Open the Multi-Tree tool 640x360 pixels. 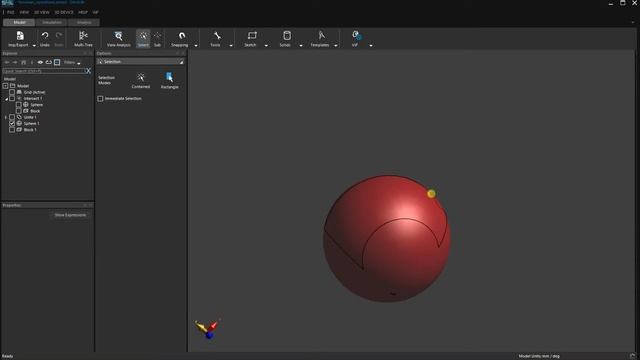tap(83, 39)
